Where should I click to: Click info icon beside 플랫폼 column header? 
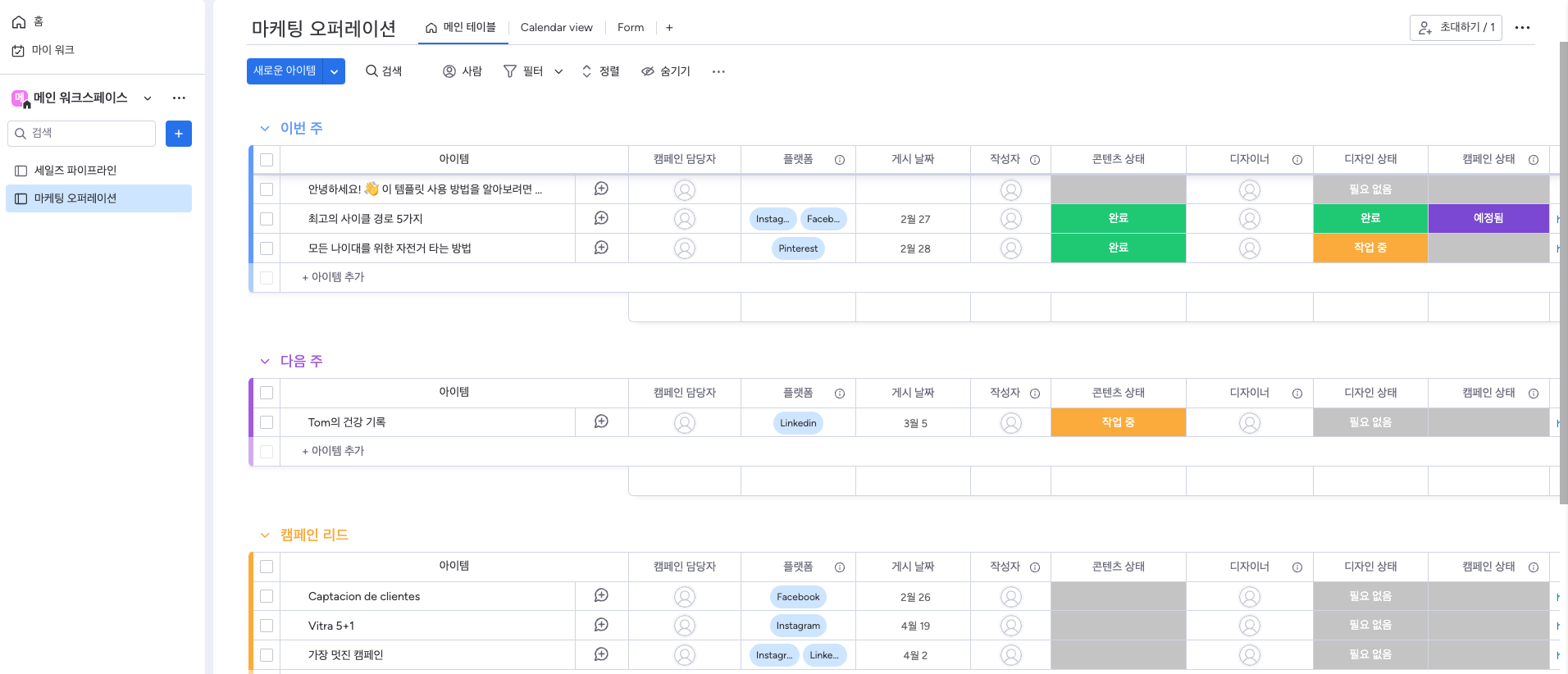coord(840,160)
